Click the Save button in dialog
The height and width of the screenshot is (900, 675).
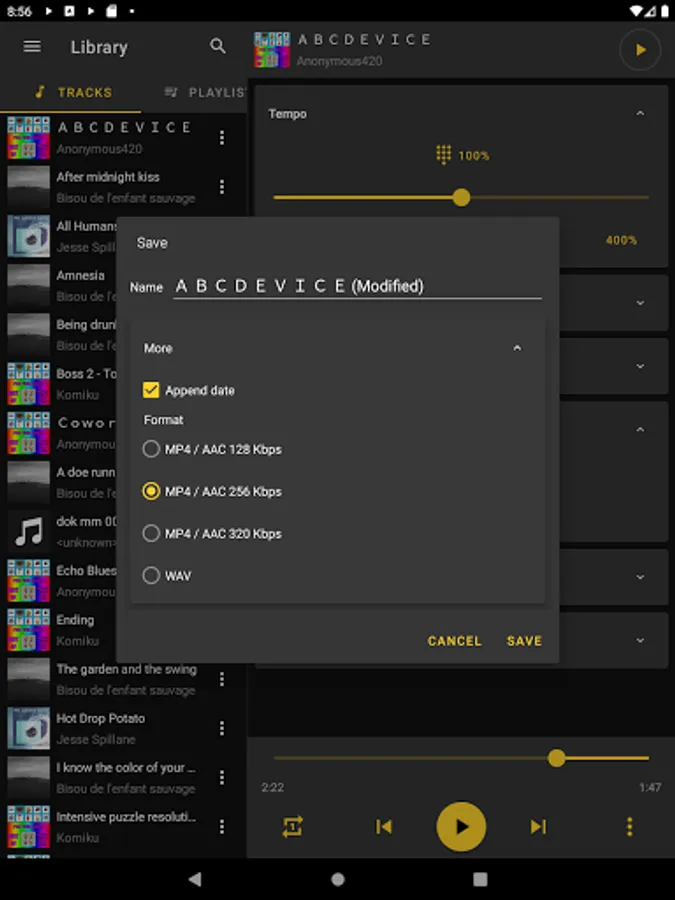coord(524,641)
